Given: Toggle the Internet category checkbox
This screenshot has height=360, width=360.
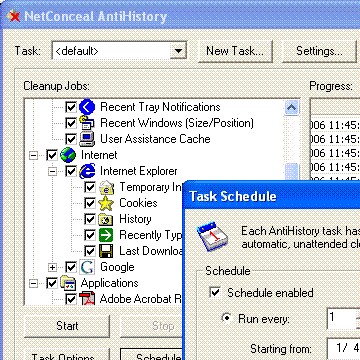Looking at the screenshot, I should [52, 155].
